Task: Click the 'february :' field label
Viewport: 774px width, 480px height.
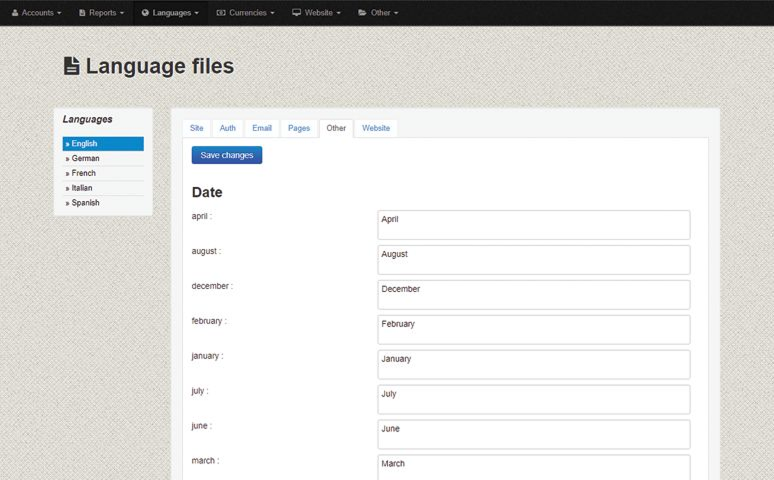Action: (209, 321)
